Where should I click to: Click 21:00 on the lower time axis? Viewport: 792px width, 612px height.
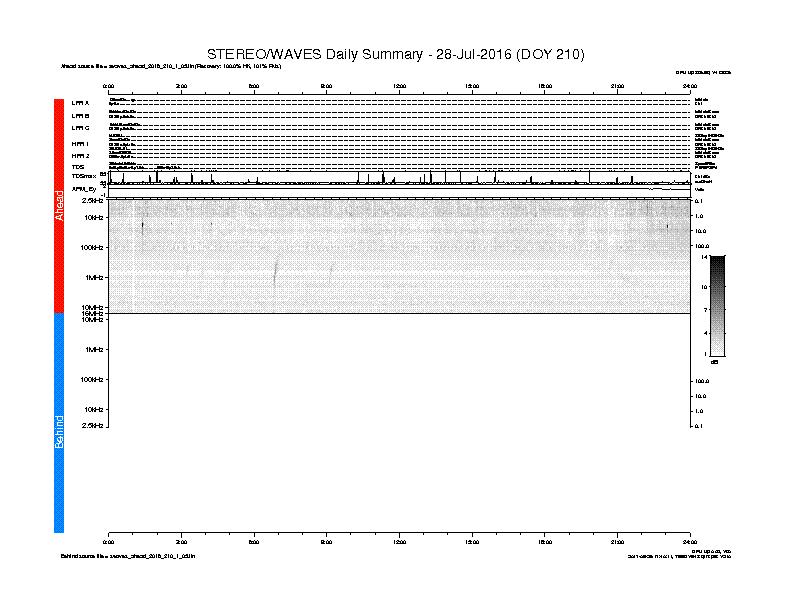(x=618, y=542)
